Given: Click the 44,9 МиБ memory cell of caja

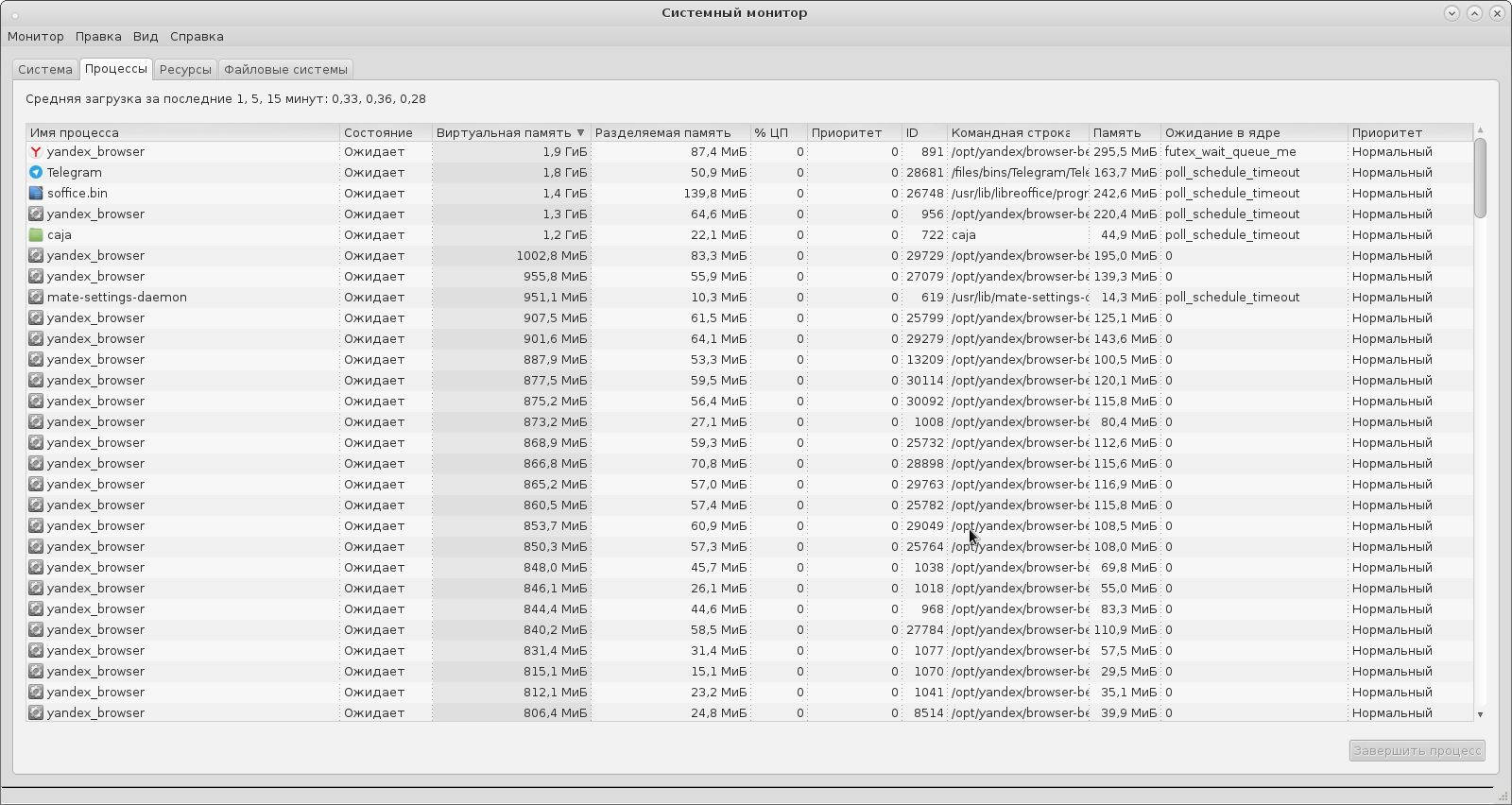Looking at the screenshot, I should pos(1125,235).
